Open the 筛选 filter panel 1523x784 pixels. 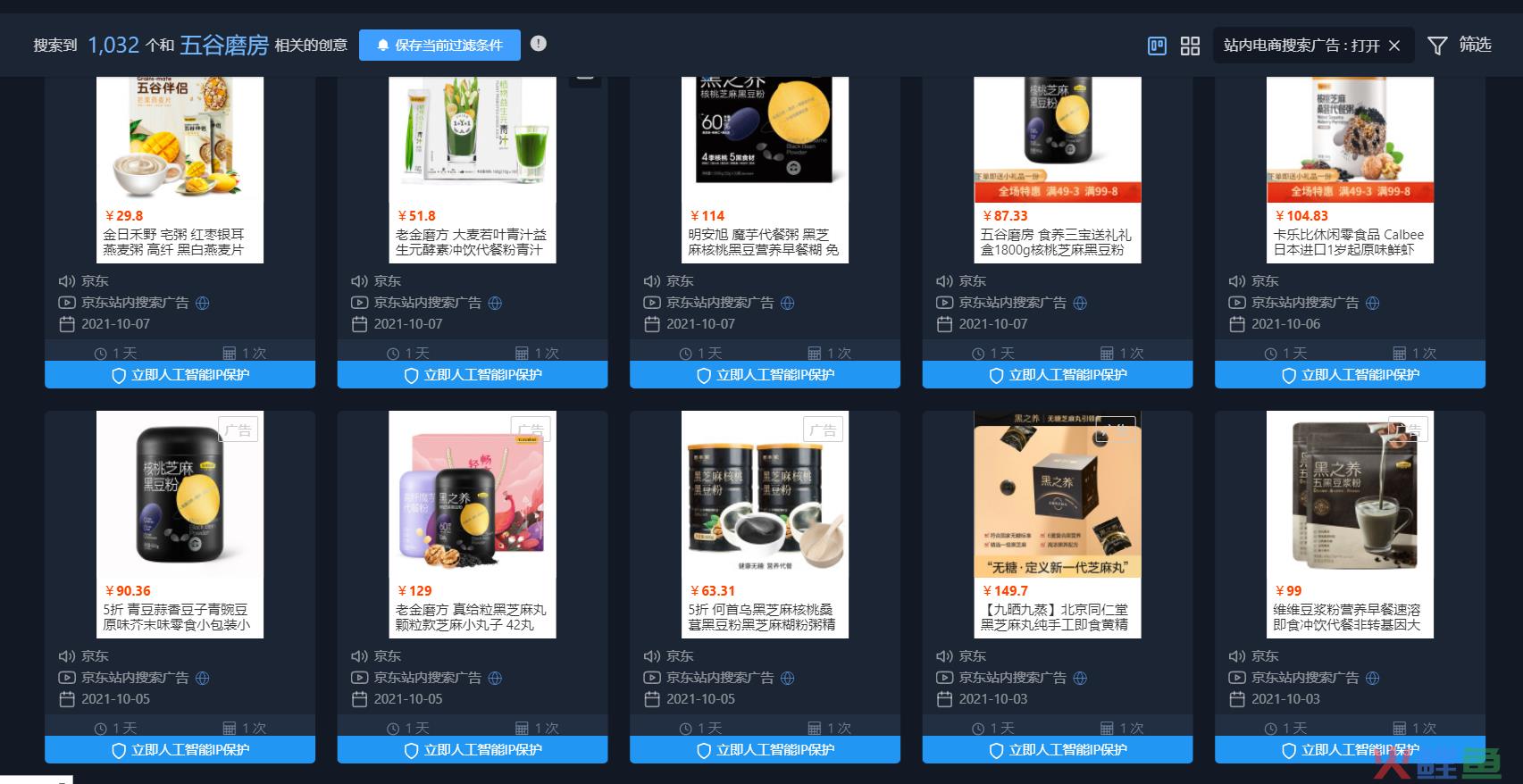[x=1460, y=45]
